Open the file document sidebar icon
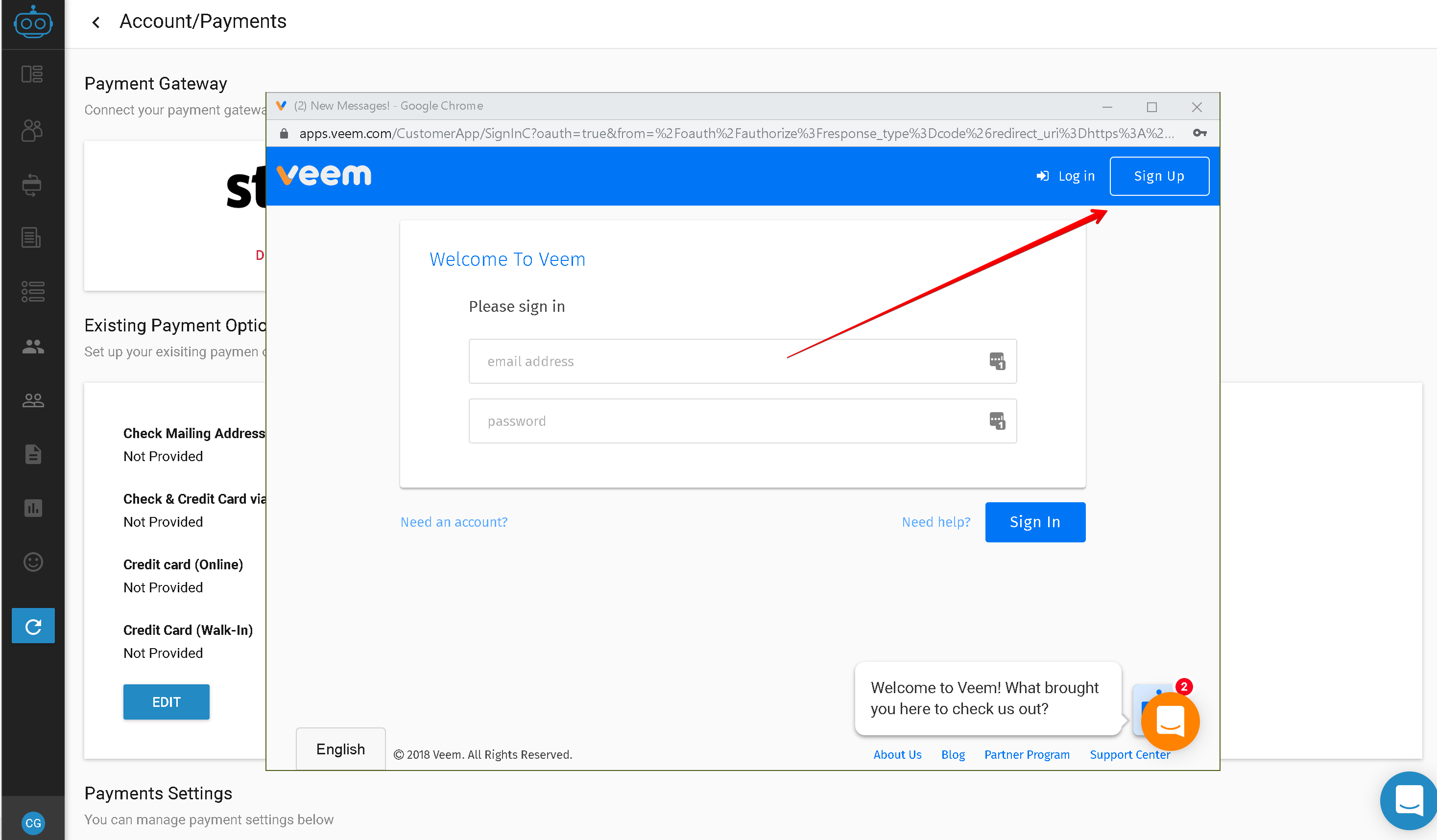 pyautogui.click(x=32, y=454)
